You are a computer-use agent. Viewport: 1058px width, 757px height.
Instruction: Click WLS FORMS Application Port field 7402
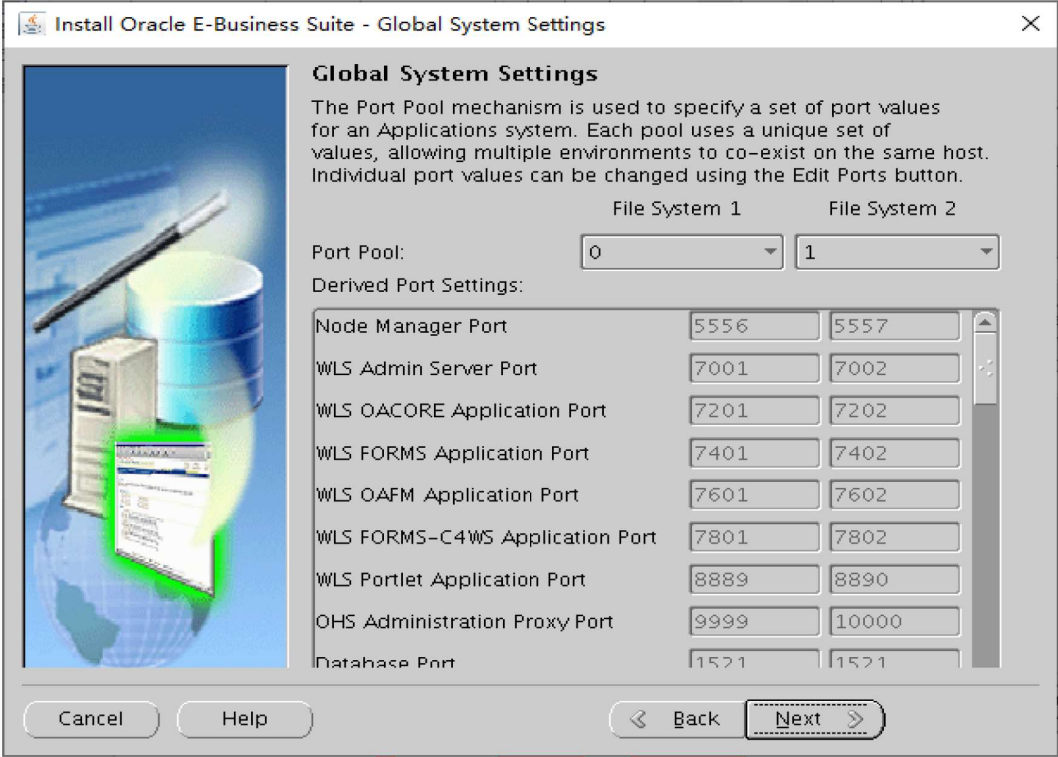[x=895, y=453]
